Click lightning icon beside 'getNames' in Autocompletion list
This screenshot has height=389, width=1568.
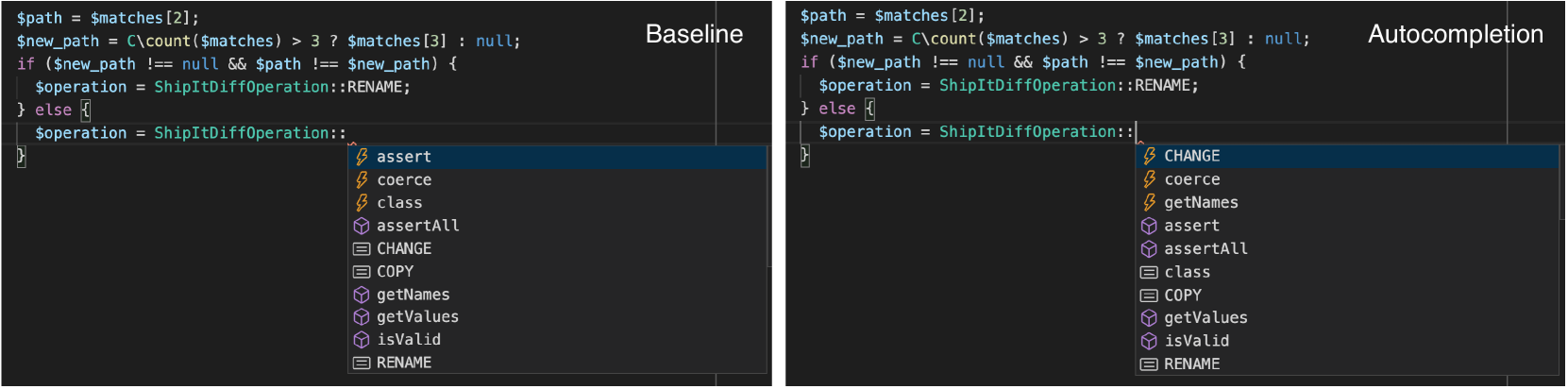1149,202
